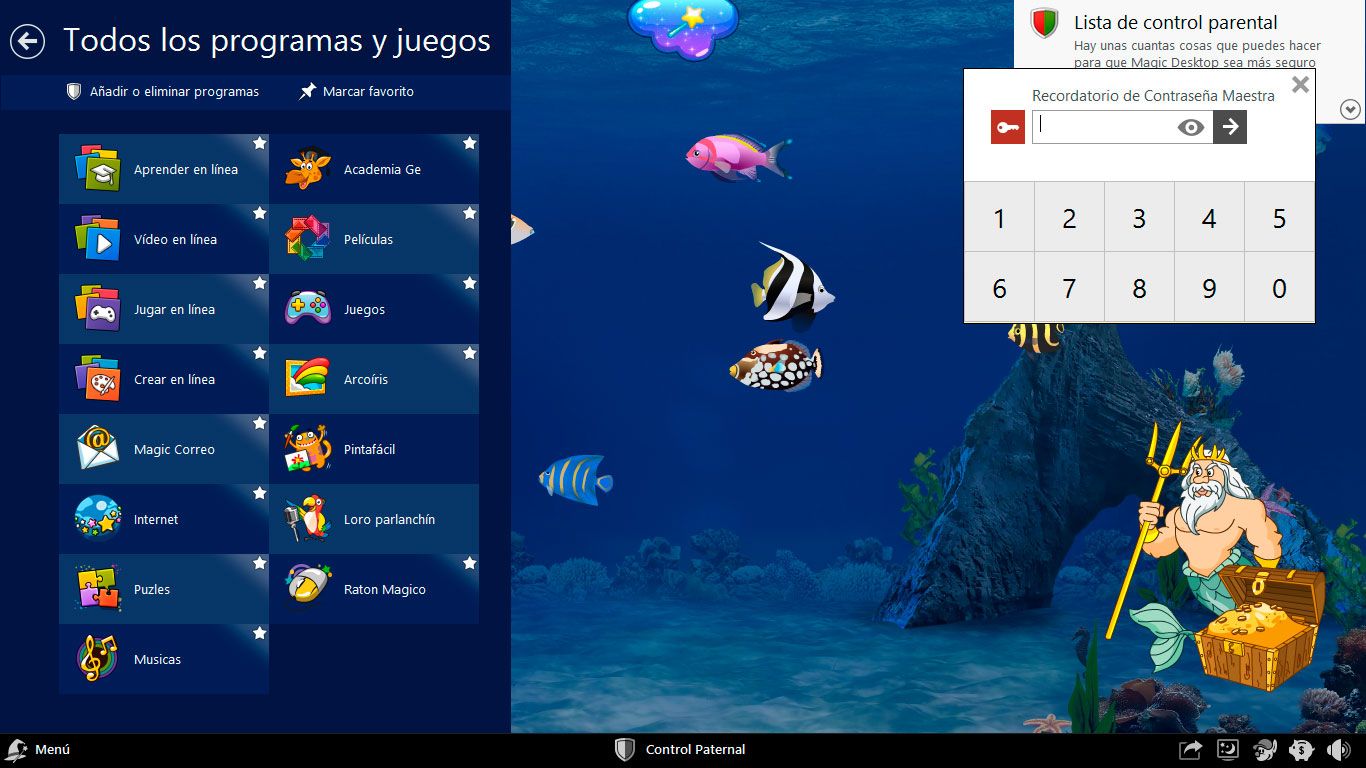Image resolution: width=1366 pixels, height=768 pixels.
Task: Click the magic wand cloud icon
Action: click(x=684, y=25)
